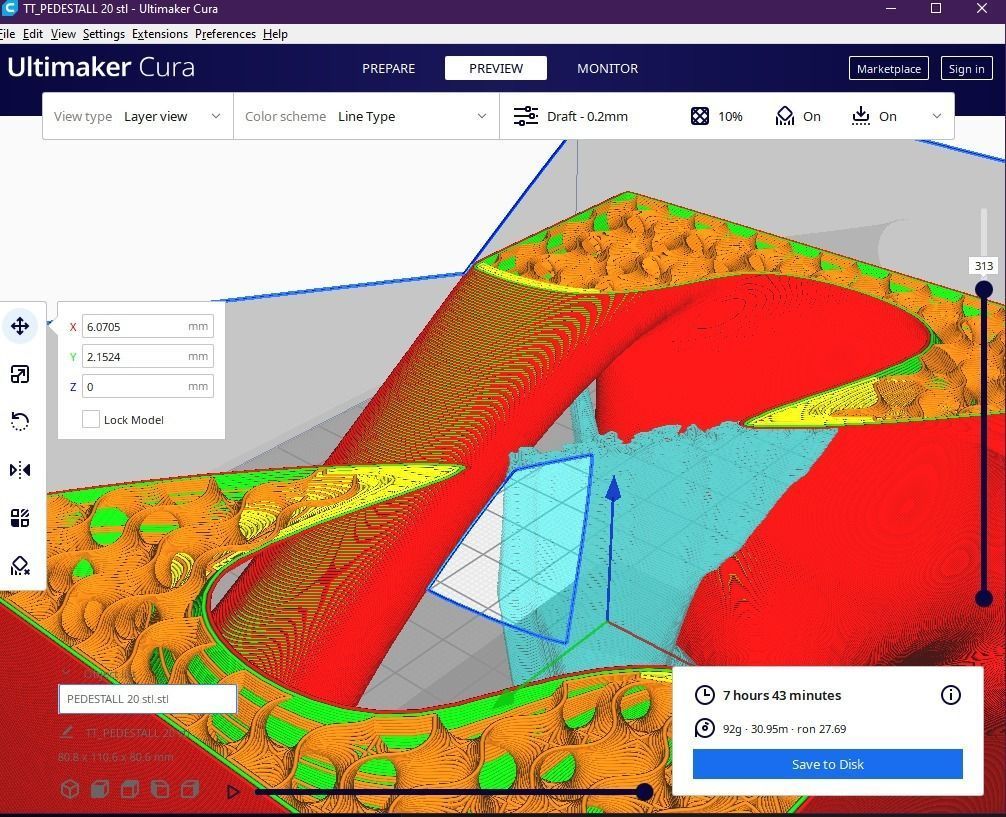The image size is (1006, 817).
Task: Click the X position input field
Action: pos(148,326)
